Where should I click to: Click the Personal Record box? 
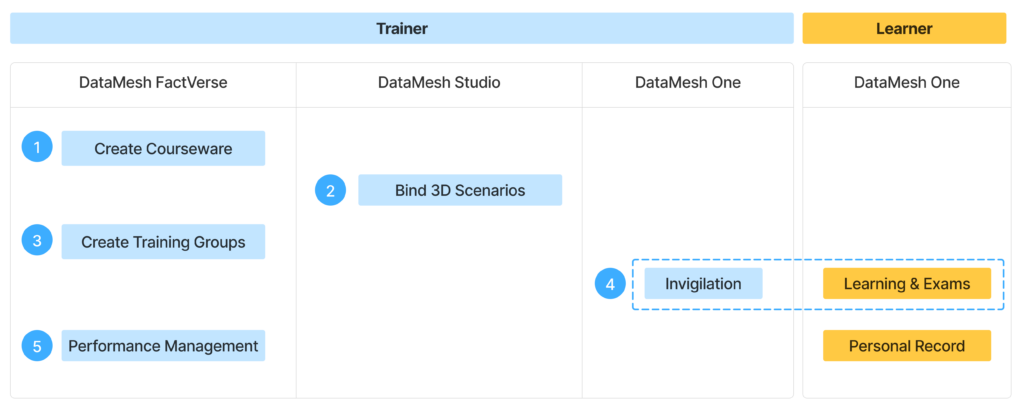[x=906, y=346]
